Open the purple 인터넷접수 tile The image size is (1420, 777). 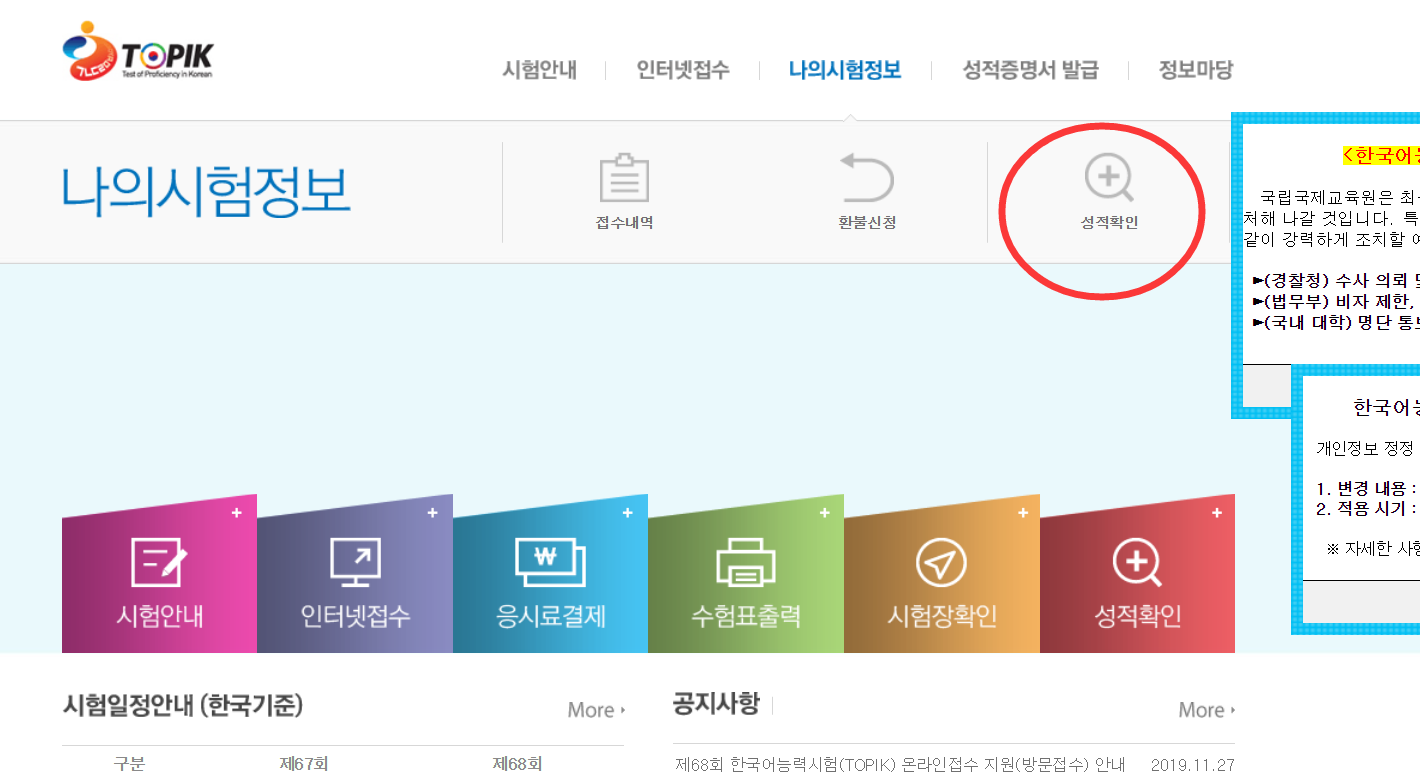point(355,580)
